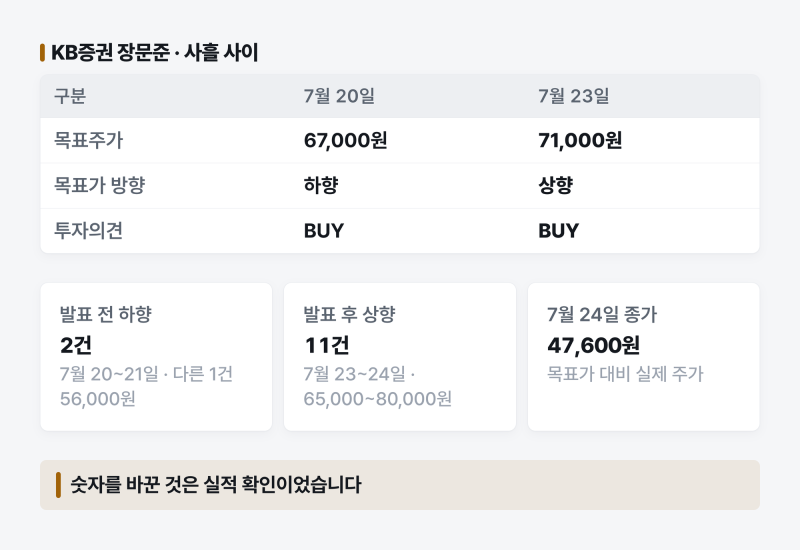Click the BUY cell under 7월 23일
Screen dimensions: 800x550
click(558, 231)
